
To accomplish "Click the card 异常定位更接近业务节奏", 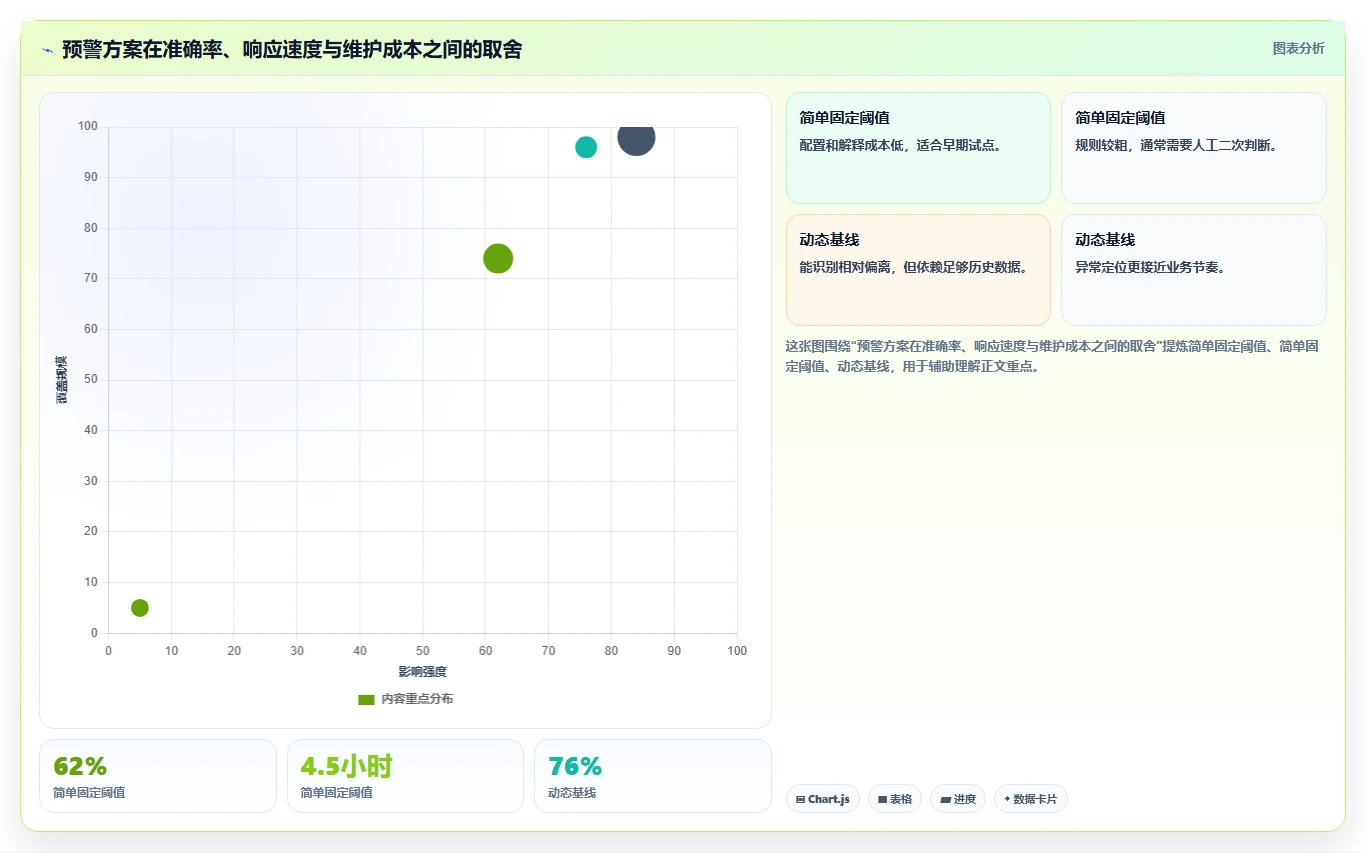I will 1194,270.
